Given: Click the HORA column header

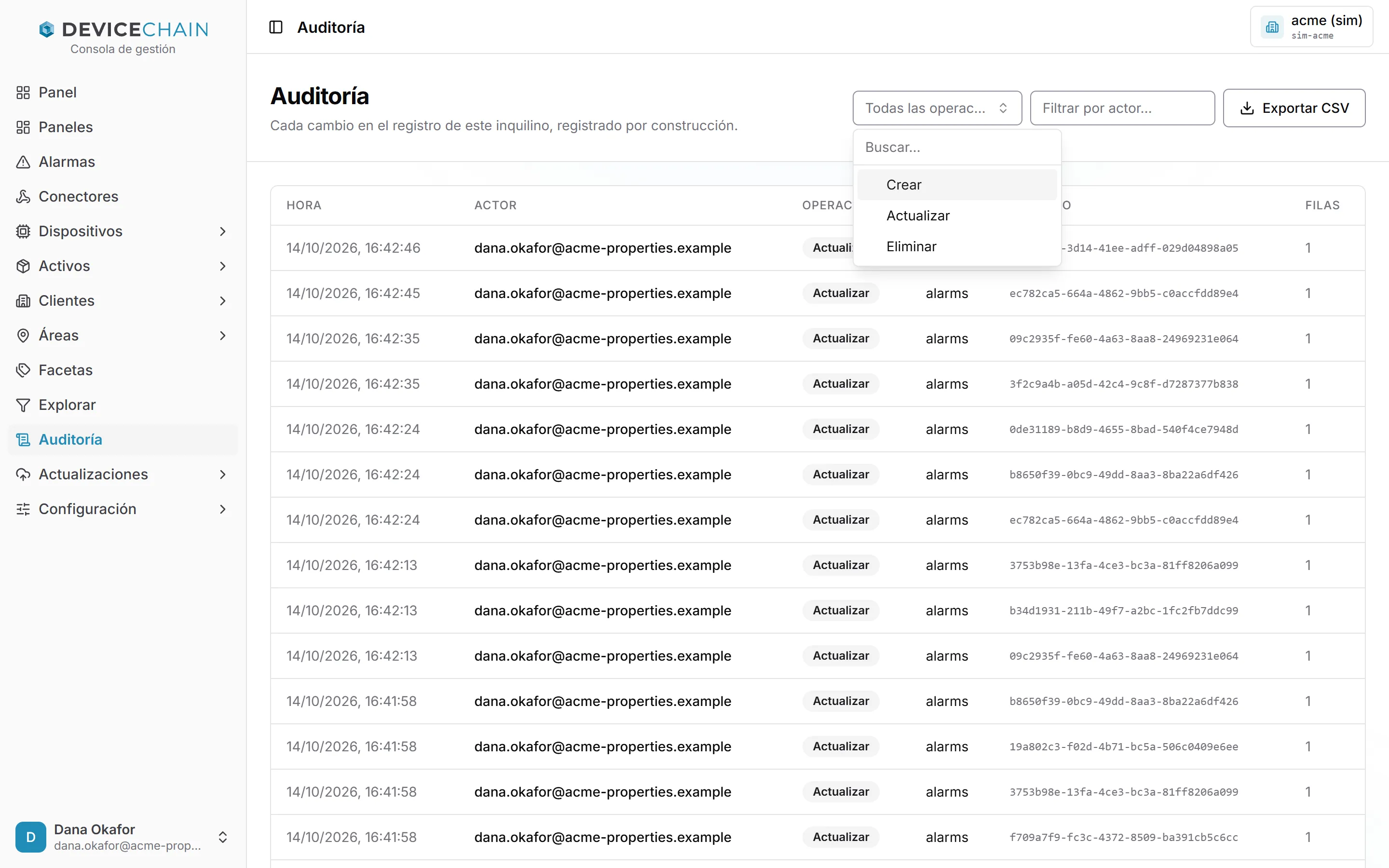Looking at the screenshot, I should [304, 205].
